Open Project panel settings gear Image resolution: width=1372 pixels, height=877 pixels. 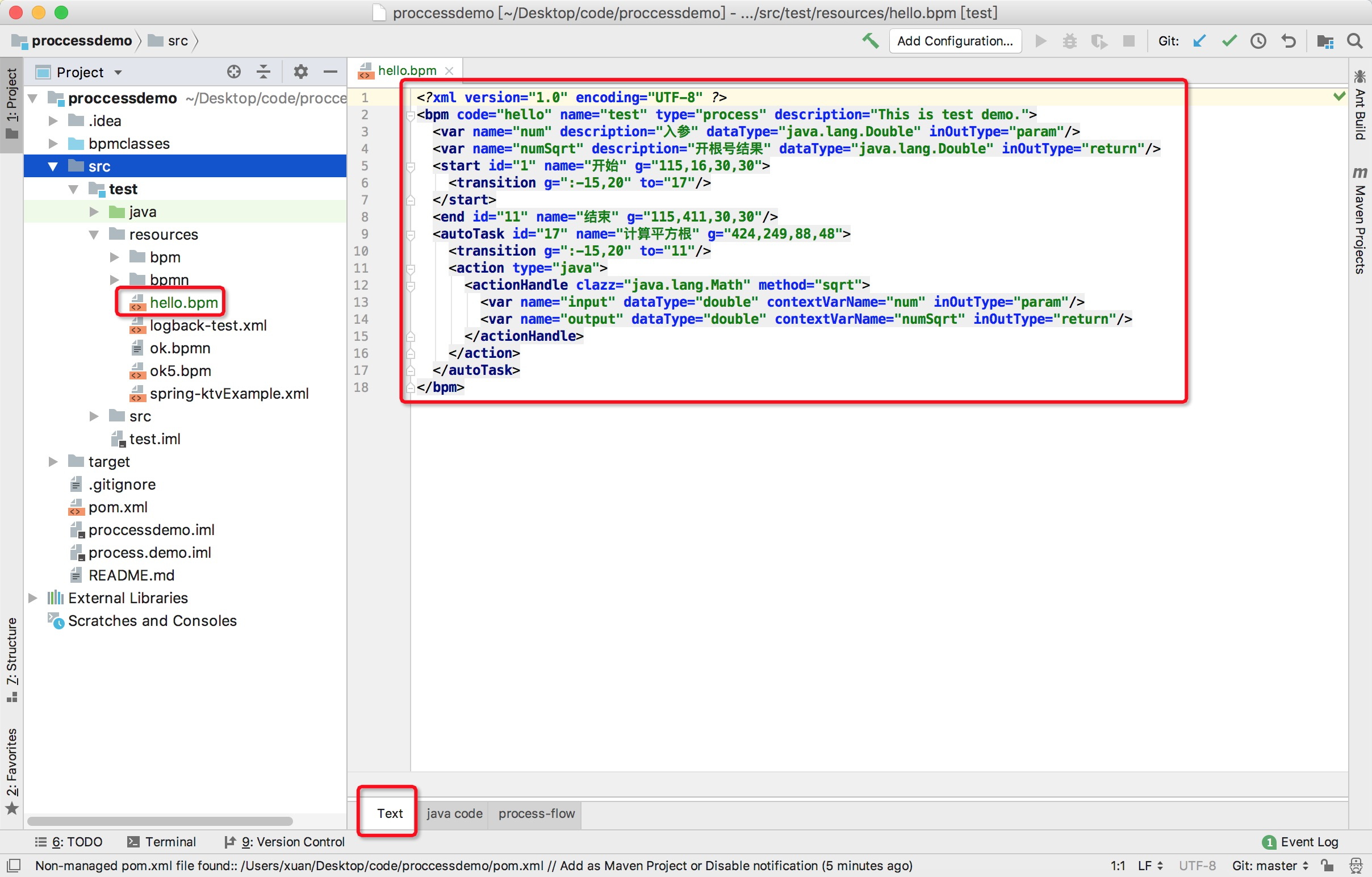coord(300,72)
